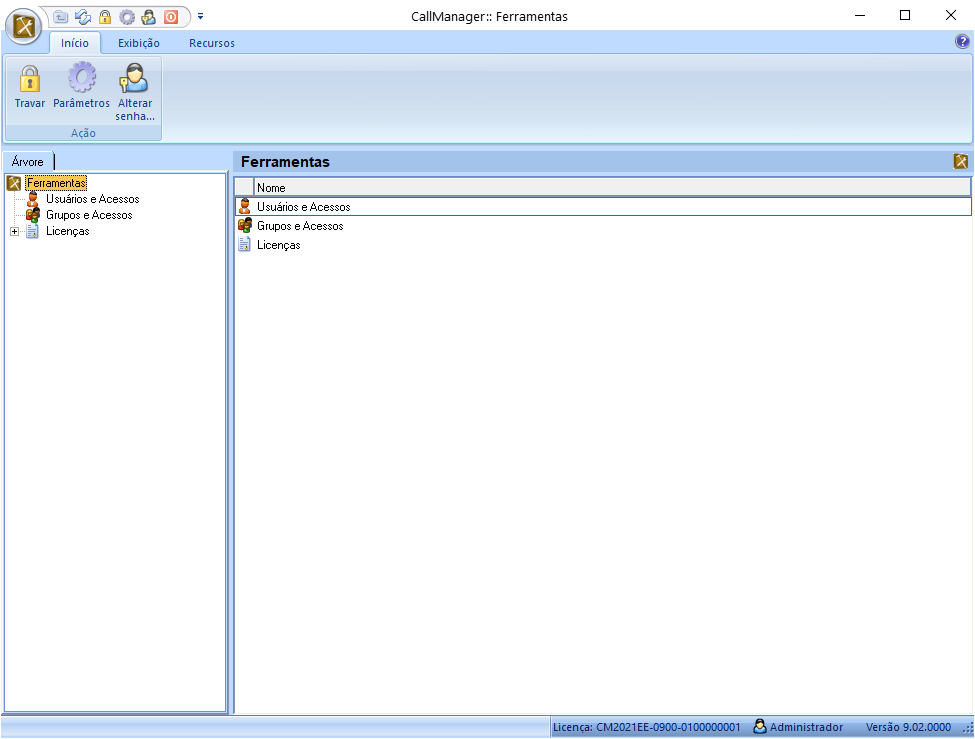The width and height of the screenshot is (975, 739).
Task: Select the Árvore panel tab
Action: click(x=27, y=162)
